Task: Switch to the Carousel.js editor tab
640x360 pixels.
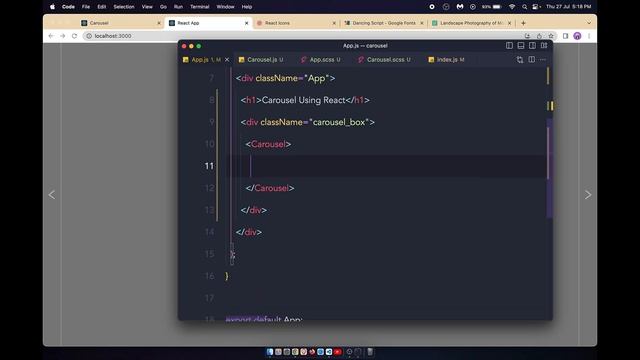Action: click(x=262, y=60)
